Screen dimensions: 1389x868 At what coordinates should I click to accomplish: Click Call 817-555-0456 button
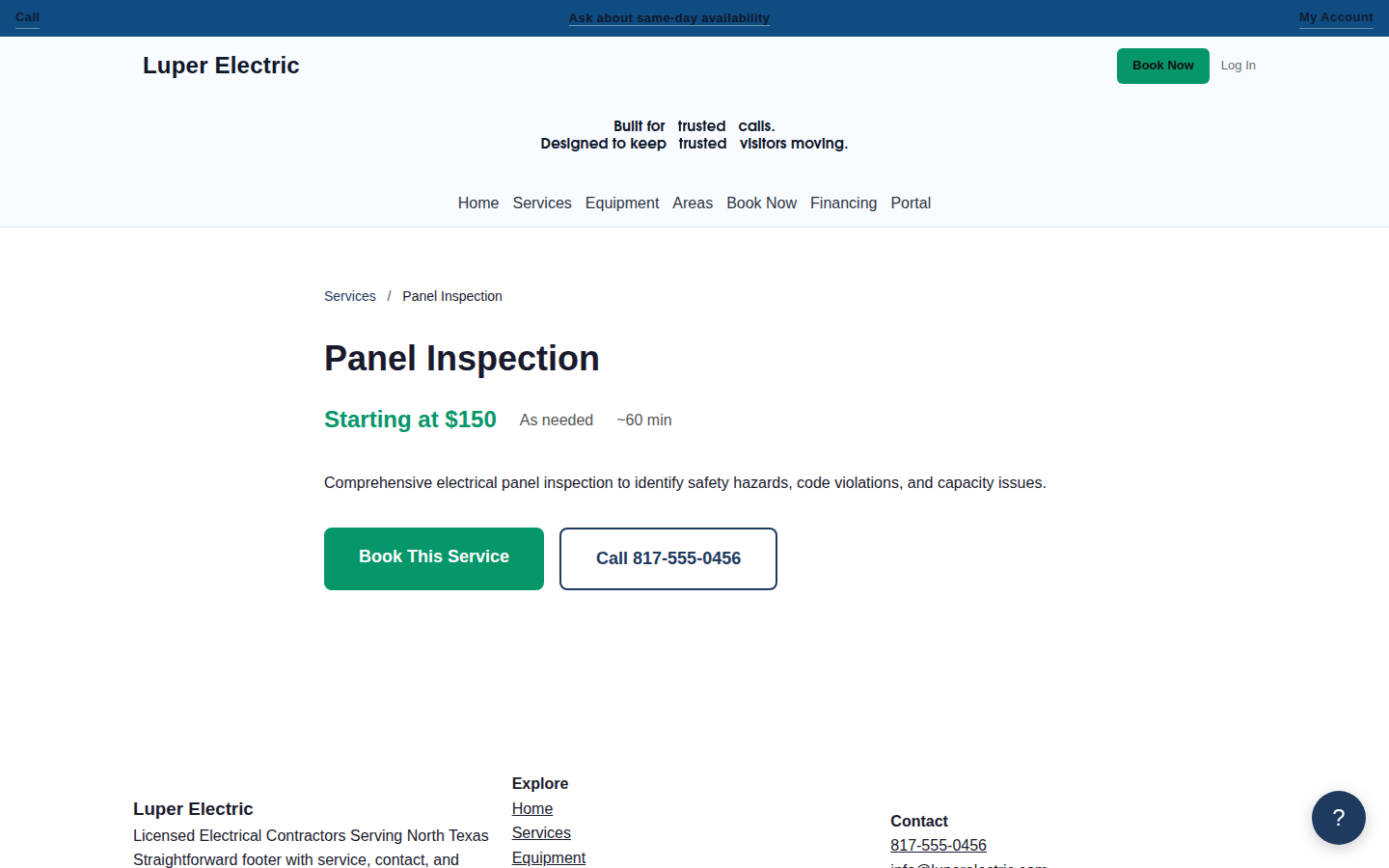pyautogui.click(x=667, y=558)
